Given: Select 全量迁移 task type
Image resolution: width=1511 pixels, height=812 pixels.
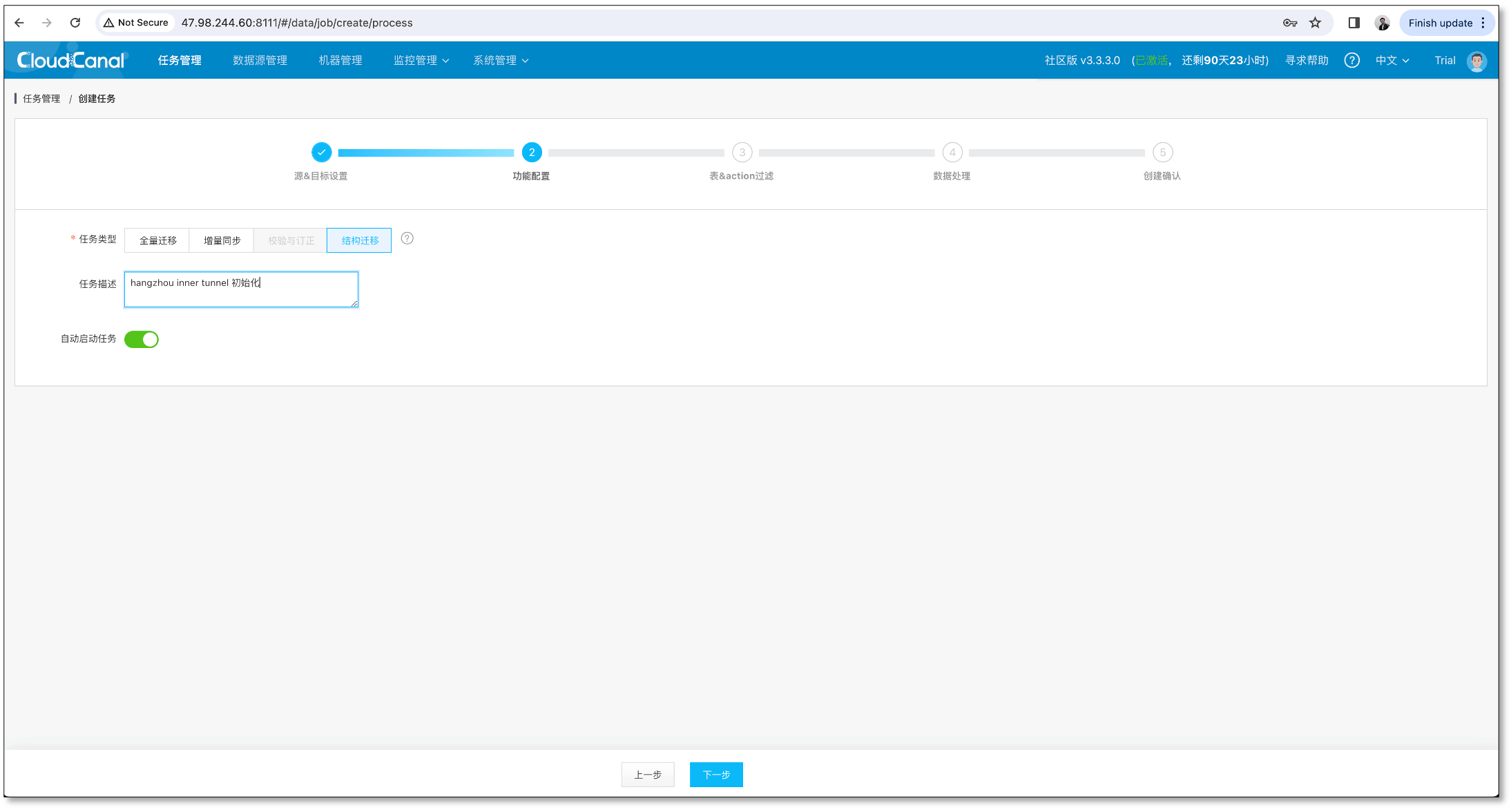Looking at the screenshot, I should [x=157, y=240].
